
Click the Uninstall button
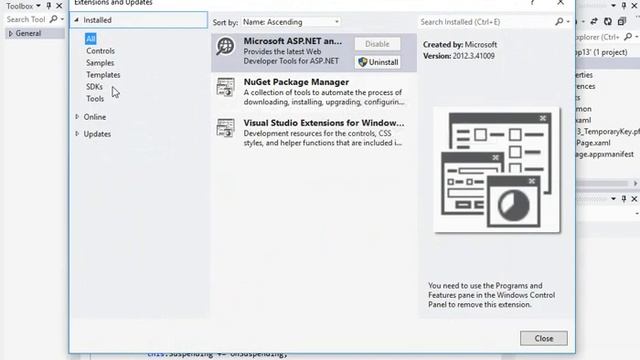377,62
